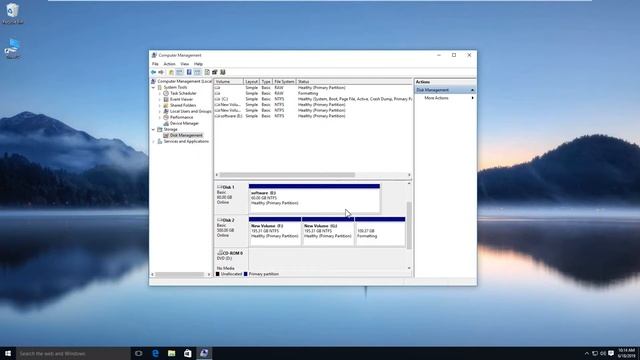This screenshot has height=360, width=640.
Task: Open the Action Center notification icon
Action: (x=611, y=353)
